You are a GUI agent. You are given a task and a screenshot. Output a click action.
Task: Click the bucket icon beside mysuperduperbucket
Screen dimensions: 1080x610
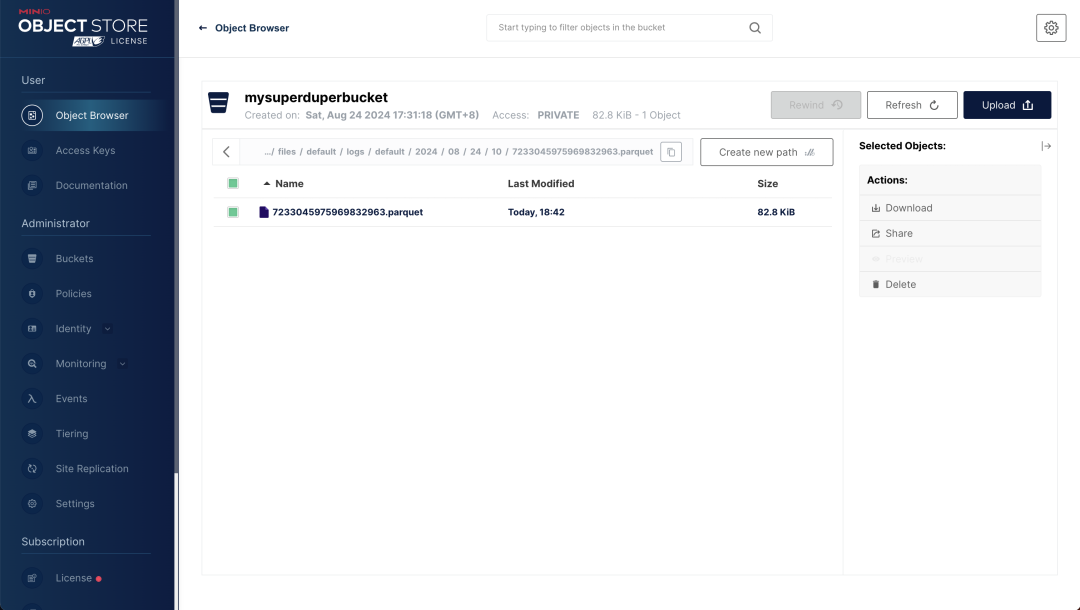[218, 103]
